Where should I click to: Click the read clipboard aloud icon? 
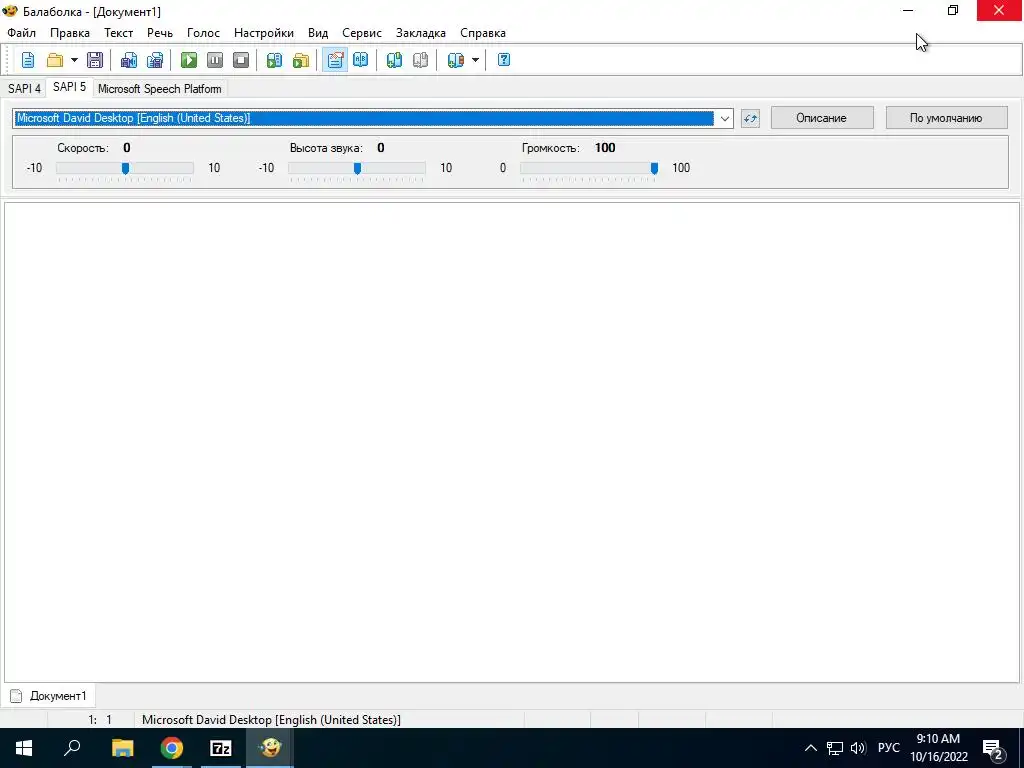[274, 60]
